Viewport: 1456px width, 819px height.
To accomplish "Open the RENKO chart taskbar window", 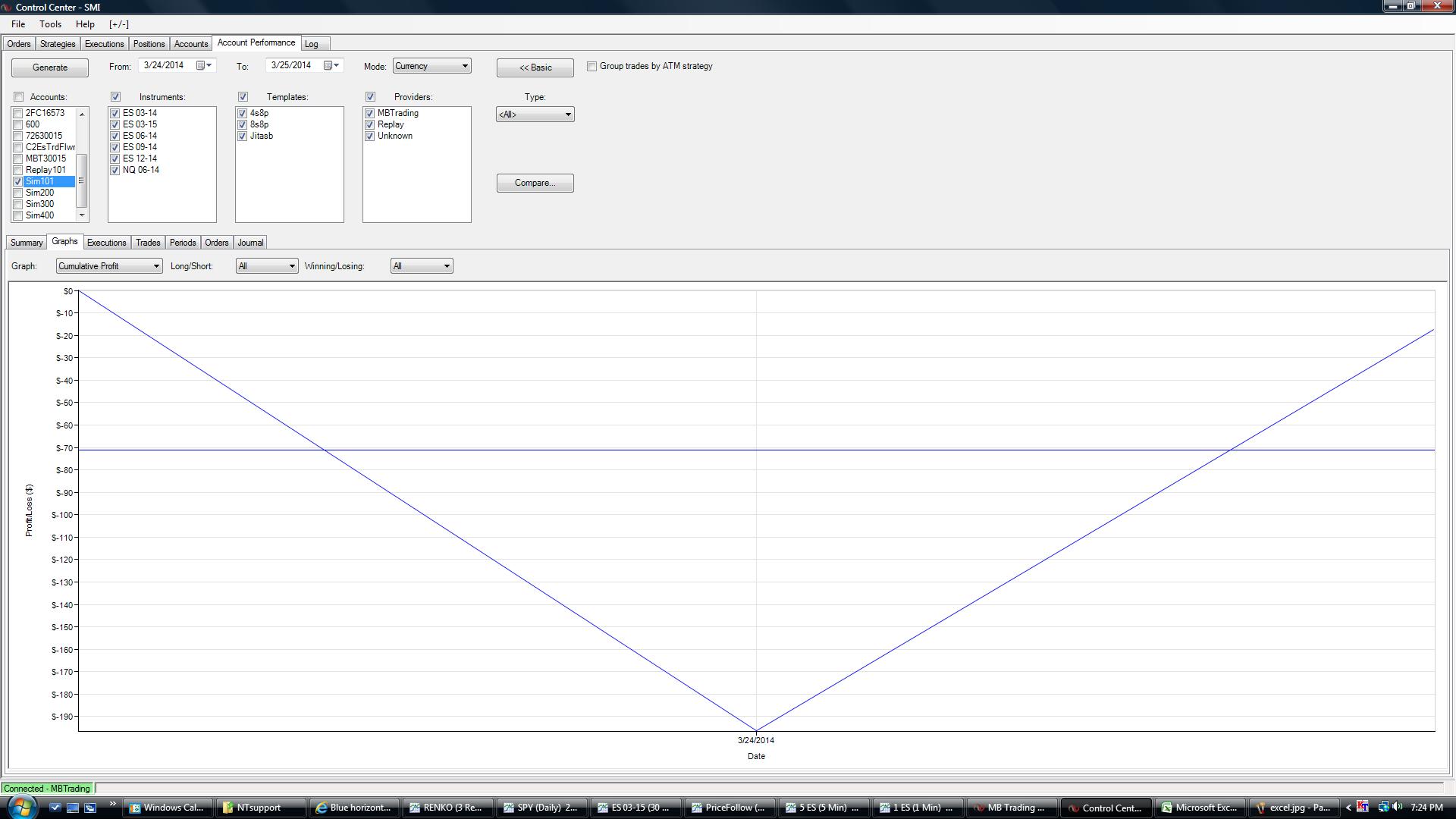I will (x=447, y=808).
